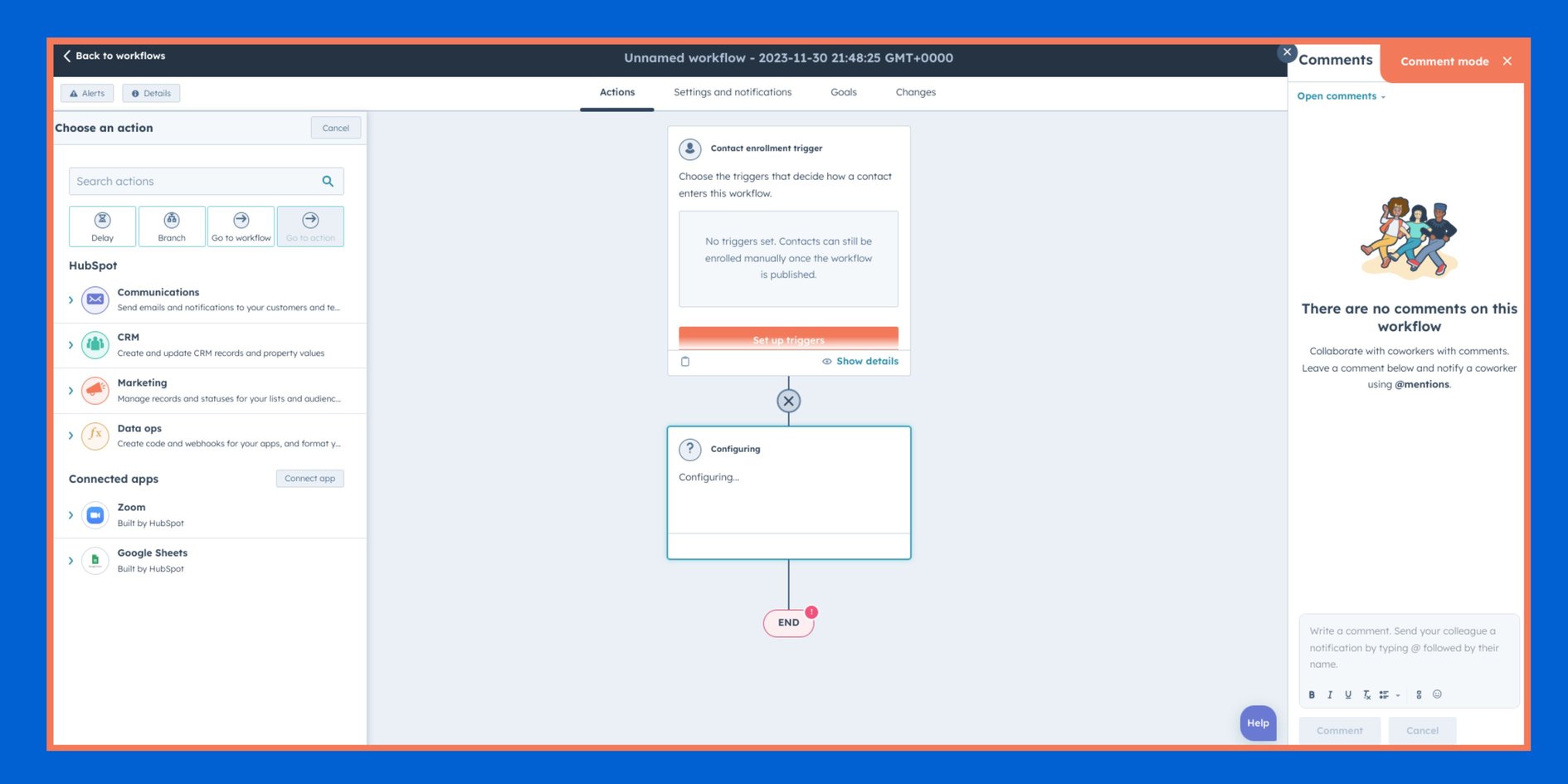Select the Marketing megaphone icon
Screen dimensions: 1568x784
[x=95, y=390]
